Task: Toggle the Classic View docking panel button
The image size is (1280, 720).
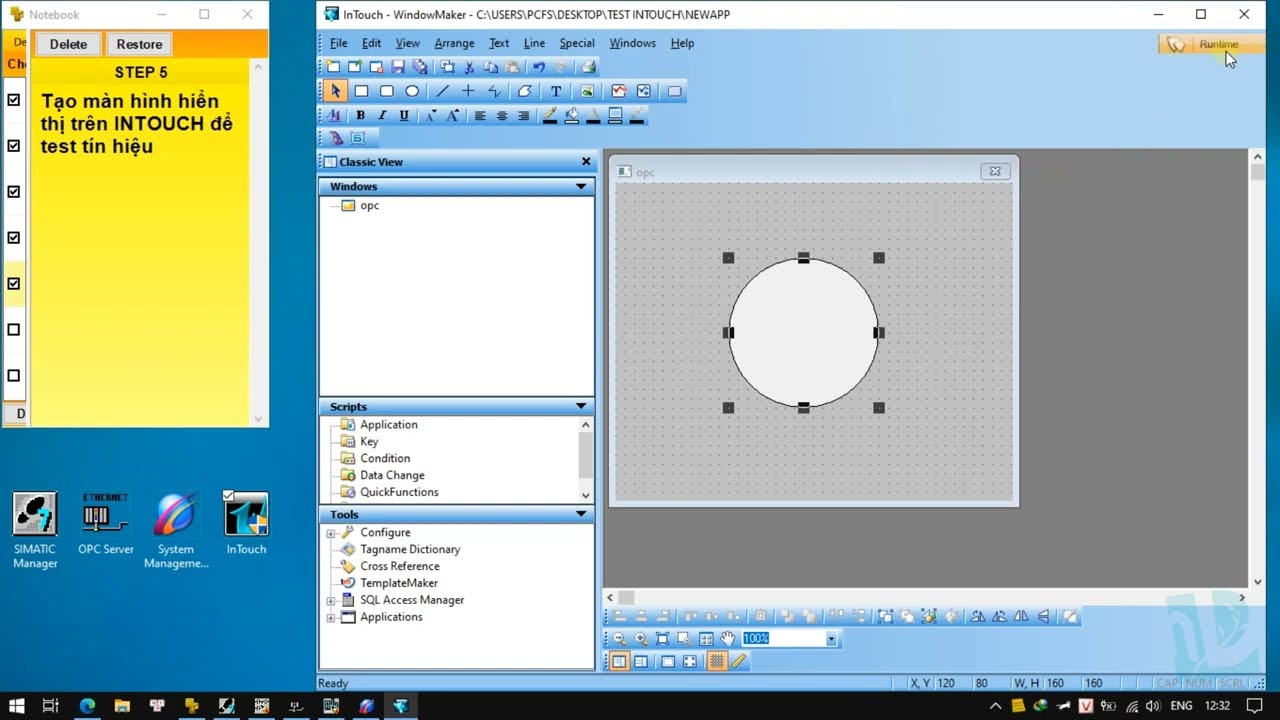Action: coord(619,661)
